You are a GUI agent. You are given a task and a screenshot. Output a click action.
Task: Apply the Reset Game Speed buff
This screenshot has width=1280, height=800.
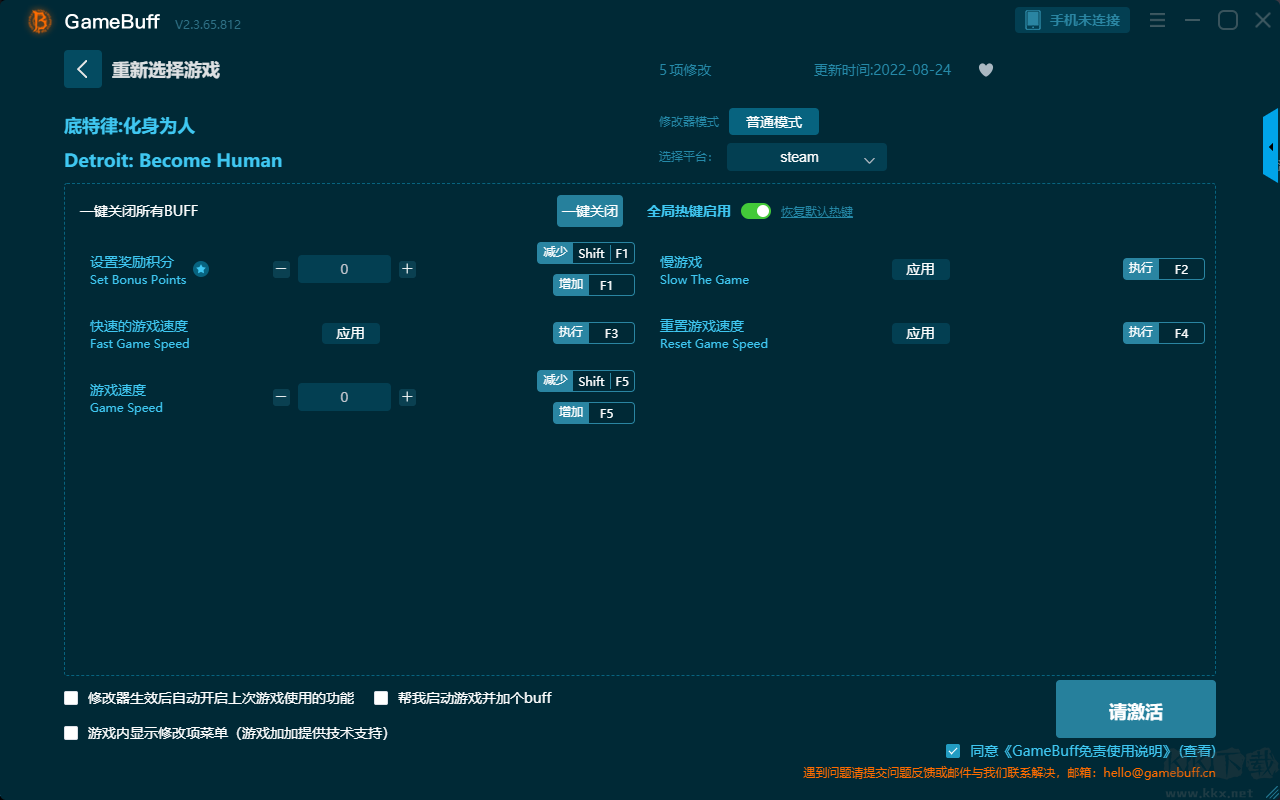coord(921,333)
